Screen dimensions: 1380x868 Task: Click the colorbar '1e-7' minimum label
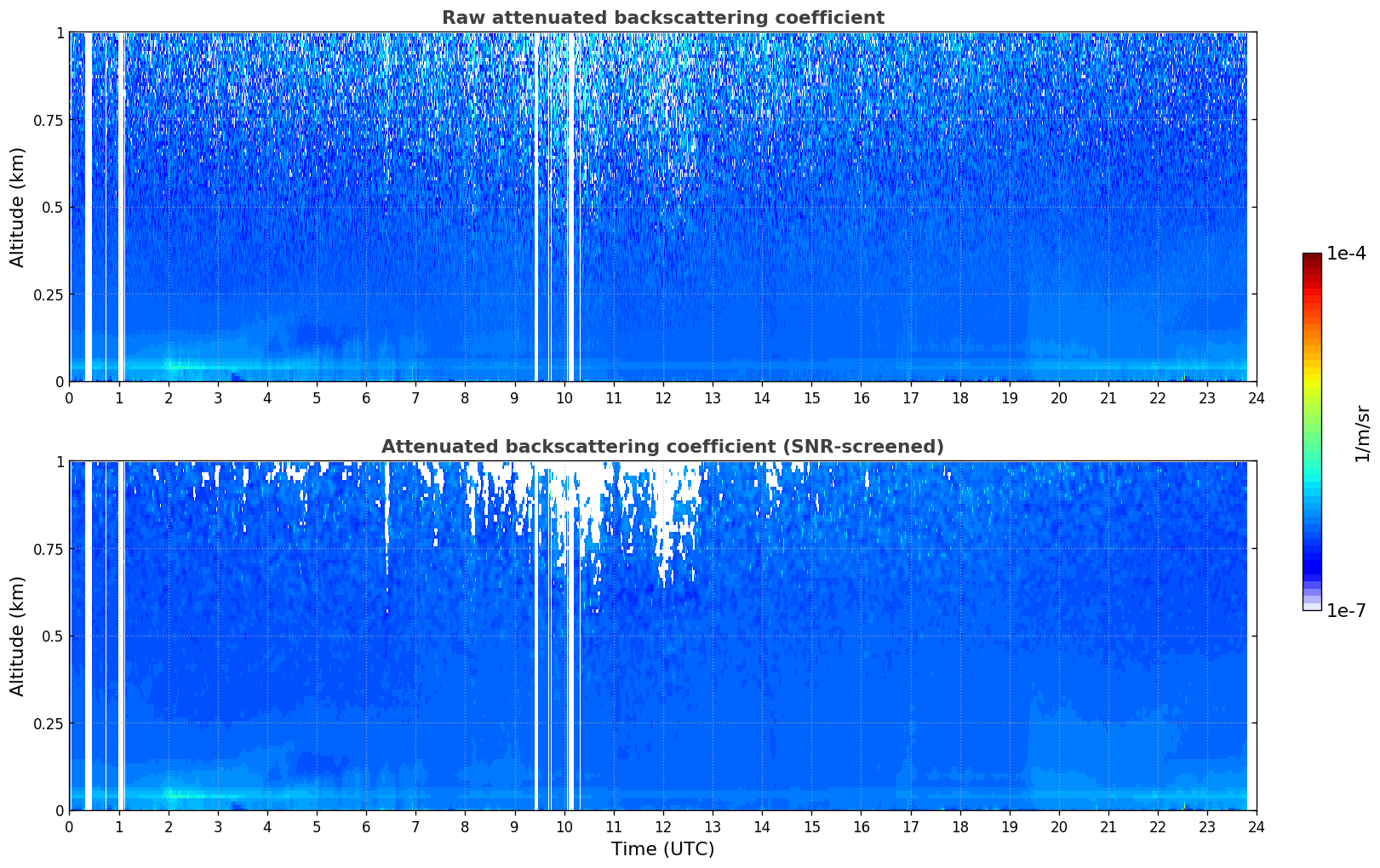(1346, 611)
